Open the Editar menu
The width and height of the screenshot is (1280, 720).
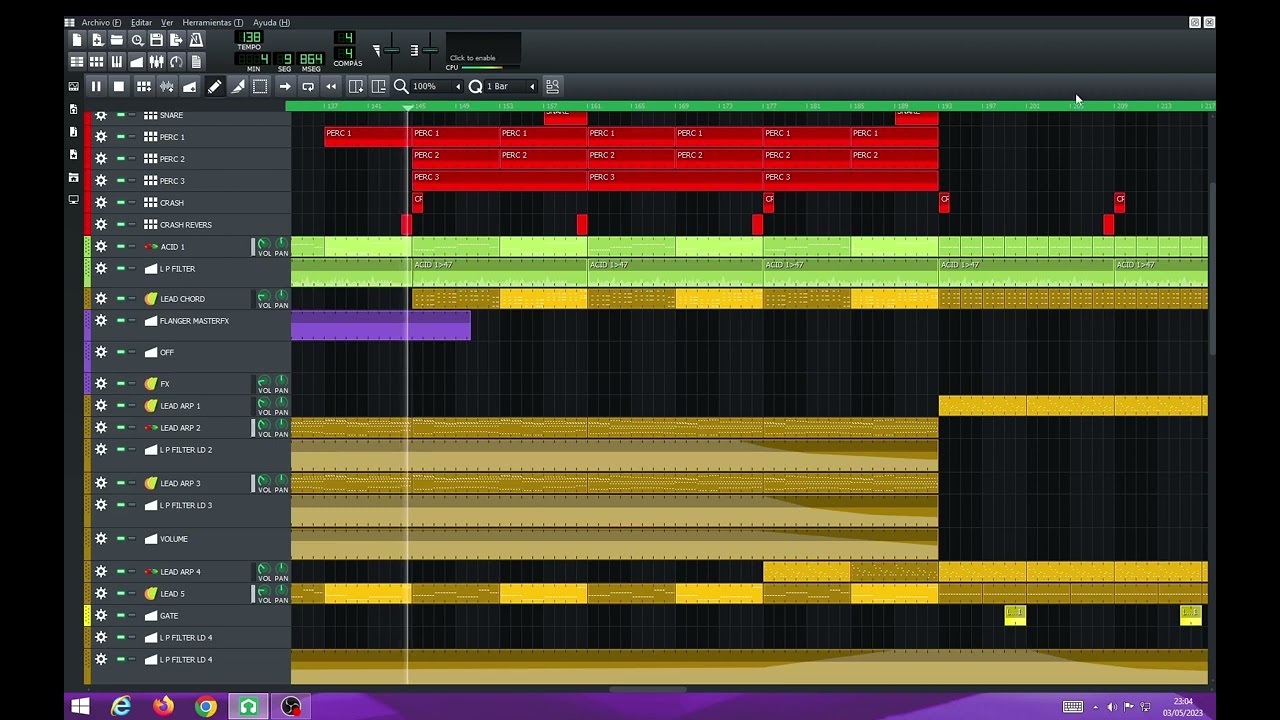pos(141,22)
